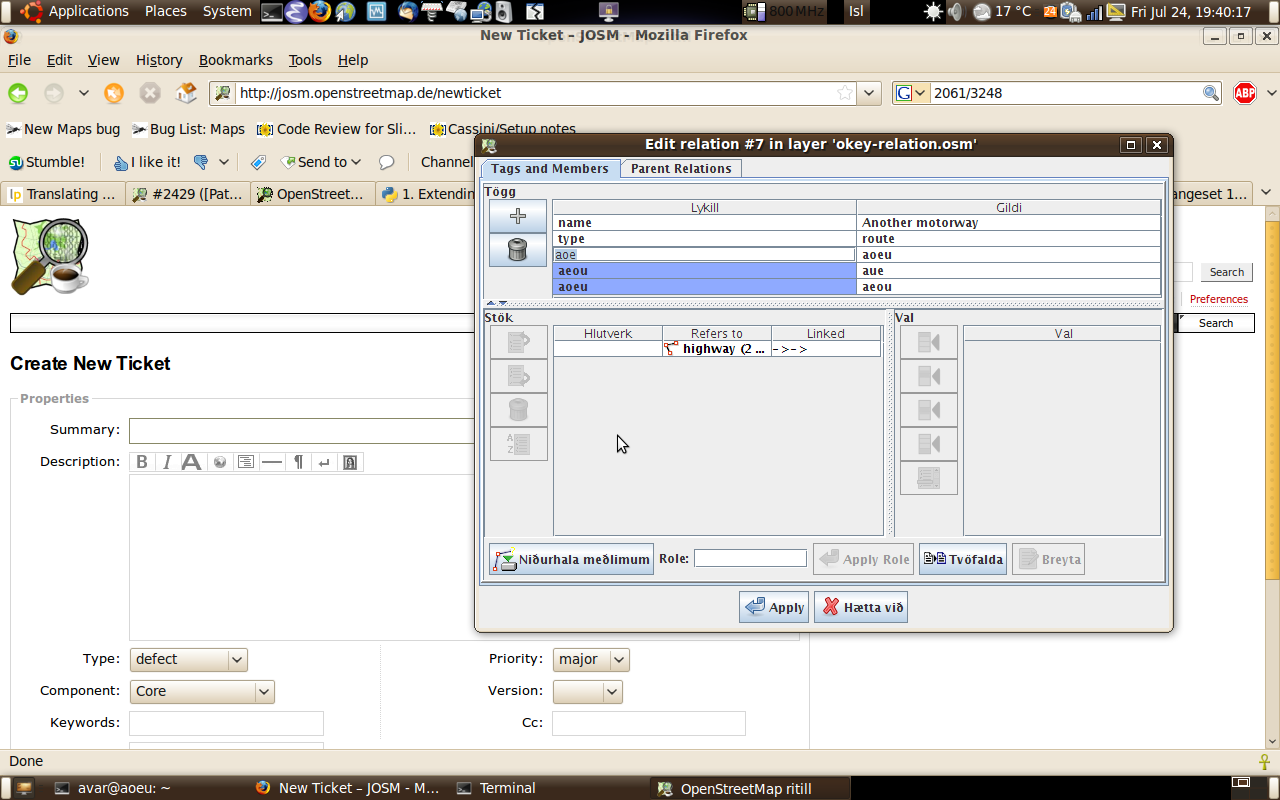The width and height of the screenshot is (1280, 800).
Task: Click the AdBlock Plus ABP icon
Action: (1244, 93)
